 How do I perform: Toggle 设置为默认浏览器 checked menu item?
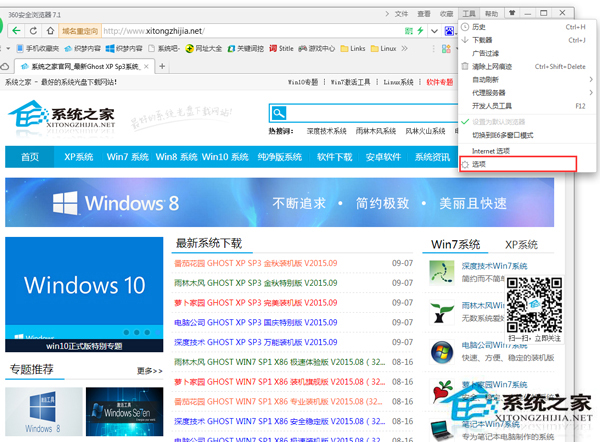(x=507, y=121)
